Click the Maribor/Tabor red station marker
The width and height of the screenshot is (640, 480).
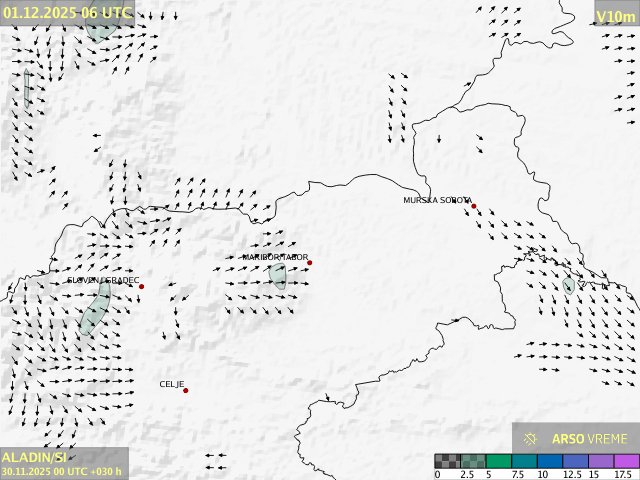(309, 263)
